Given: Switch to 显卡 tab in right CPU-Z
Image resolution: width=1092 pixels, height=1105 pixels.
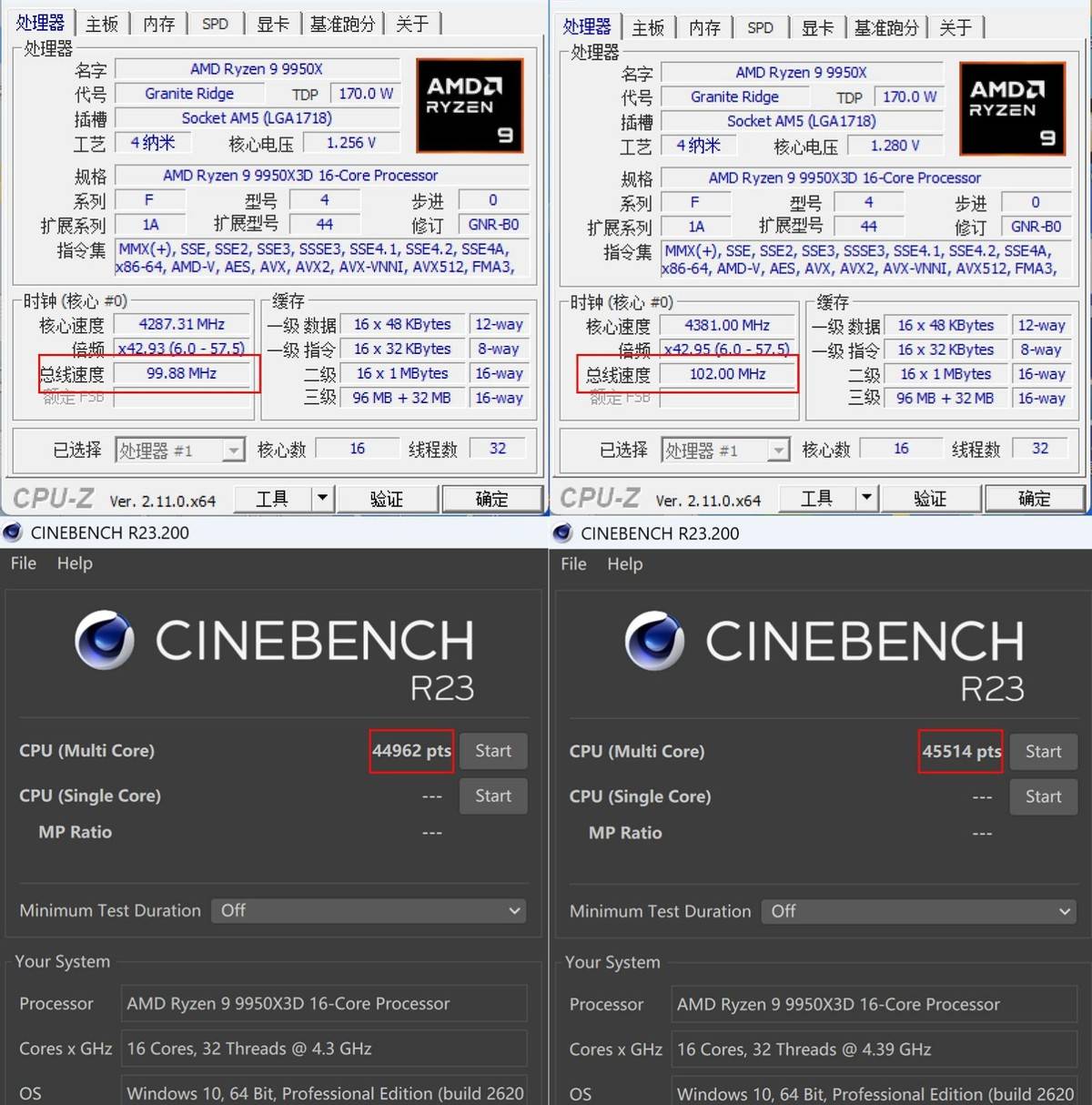Looking at the screenshot, I should tap(816, 28).
